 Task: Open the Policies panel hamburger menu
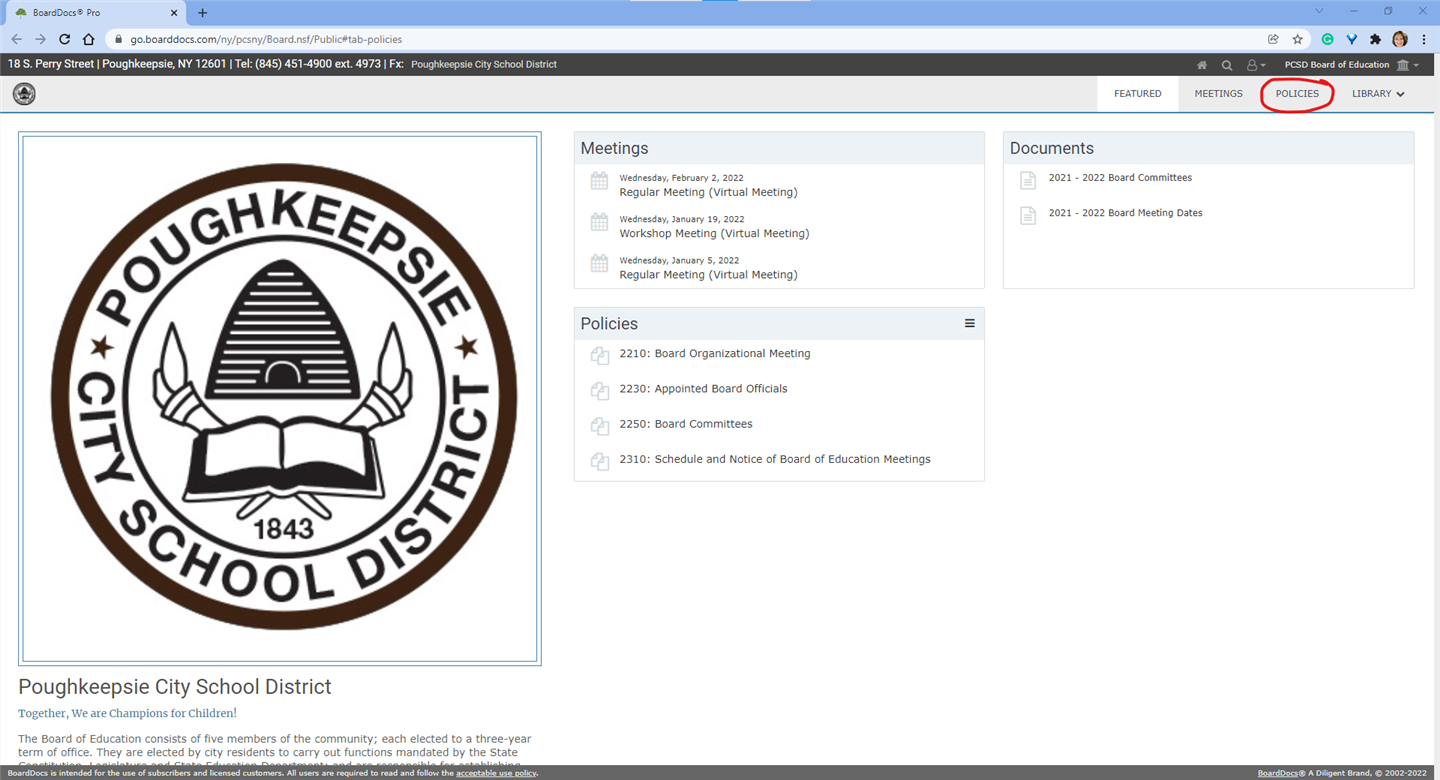(969, 323)
